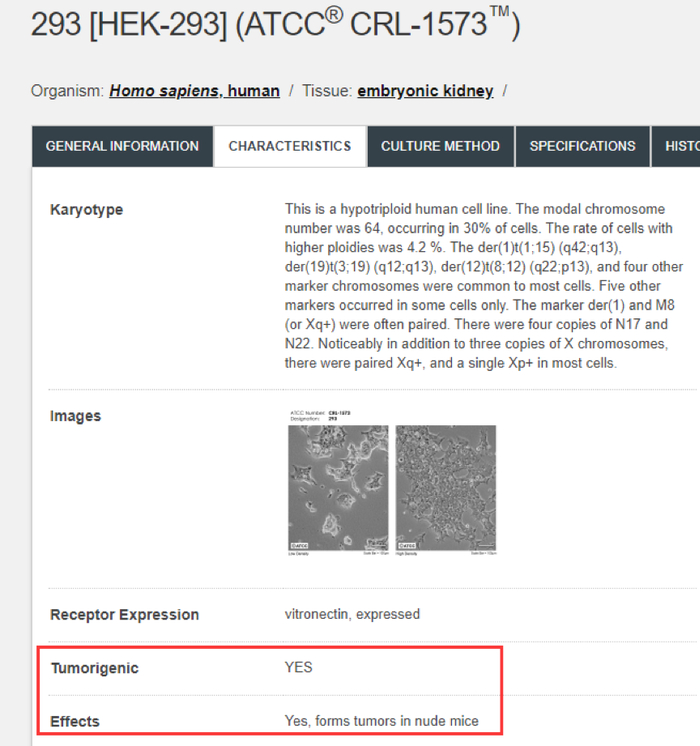The width and height of the screenshot is (700, 746).
Task: Open the Specifications tab
Action: click(x=582, y=146)
